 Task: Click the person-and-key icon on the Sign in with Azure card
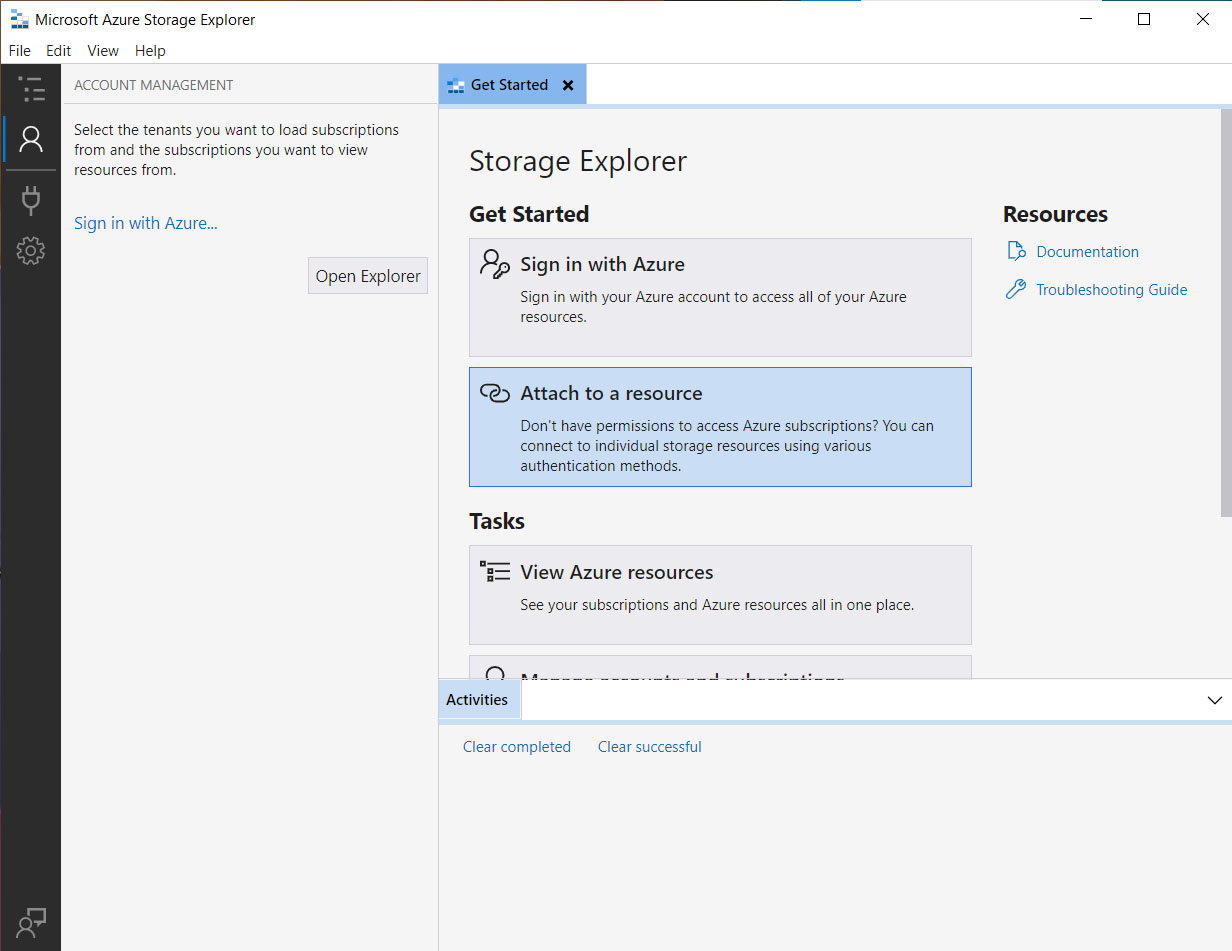pyautogui.click(x=495, y=264)
